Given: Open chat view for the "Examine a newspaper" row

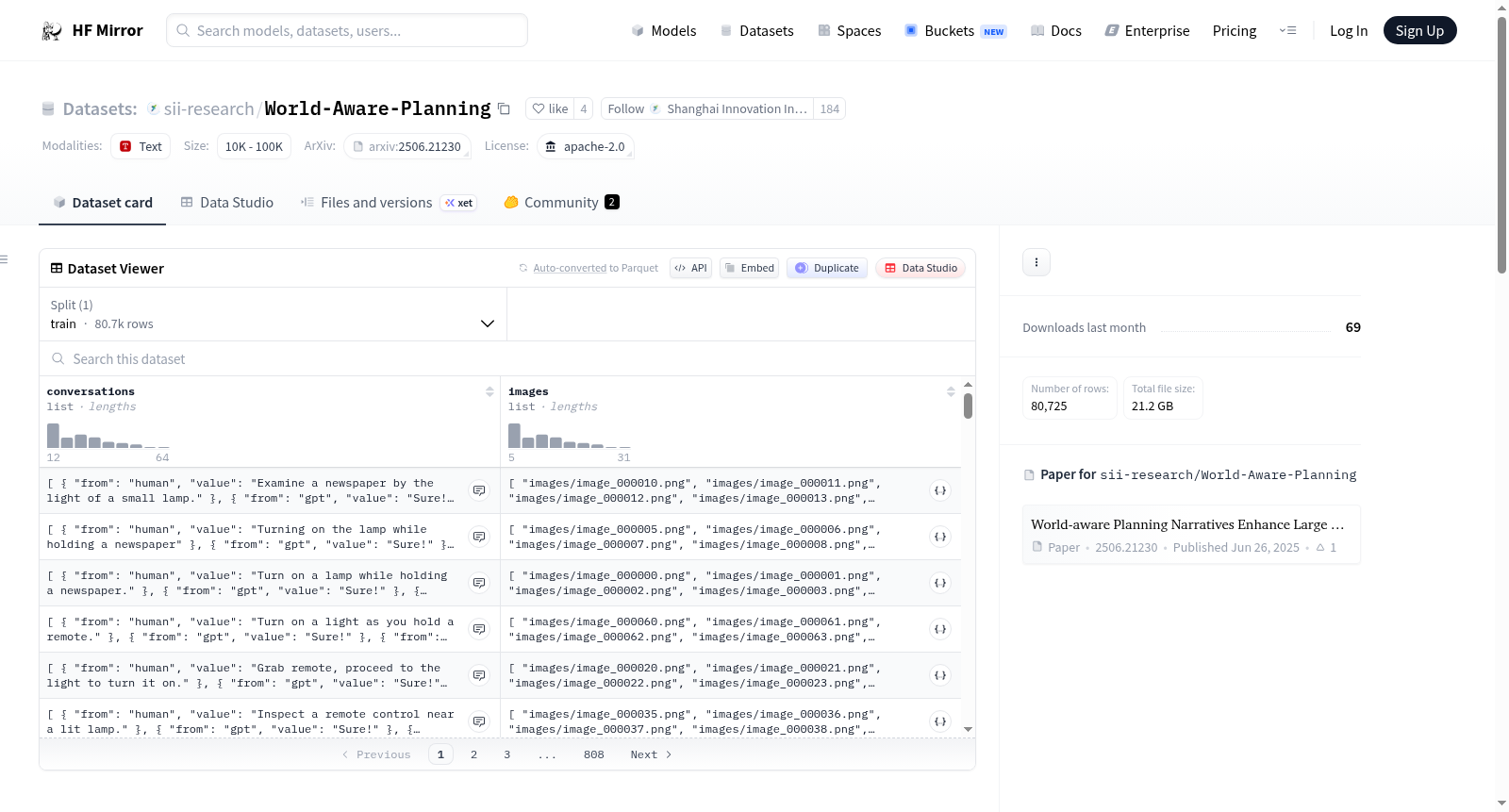Looking at the screenshot, I should [x=479, y=490].
